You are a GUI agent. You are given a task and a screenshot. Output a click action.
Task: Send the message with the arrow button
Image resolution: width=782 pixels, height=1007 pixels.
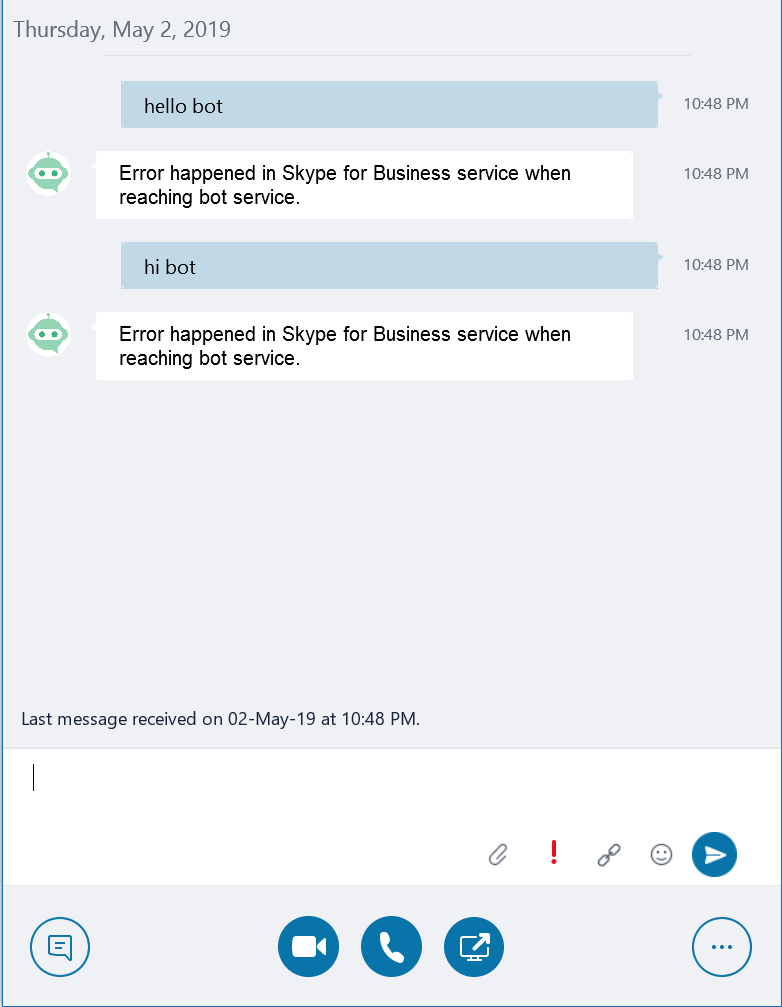(x=714, y=854)
